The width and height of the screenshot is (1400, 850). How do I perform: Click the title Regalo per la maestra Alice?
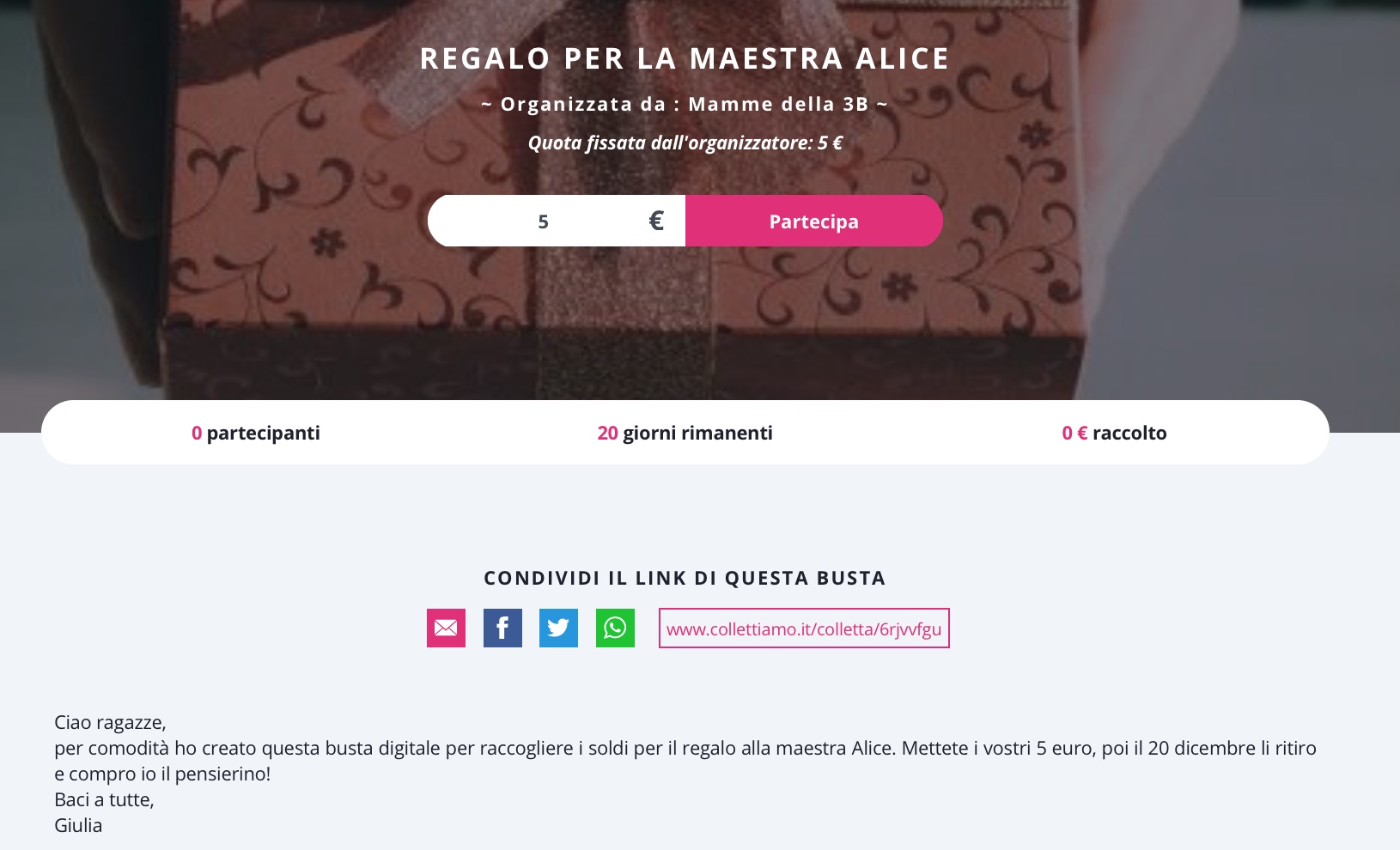tap(685, 58)
